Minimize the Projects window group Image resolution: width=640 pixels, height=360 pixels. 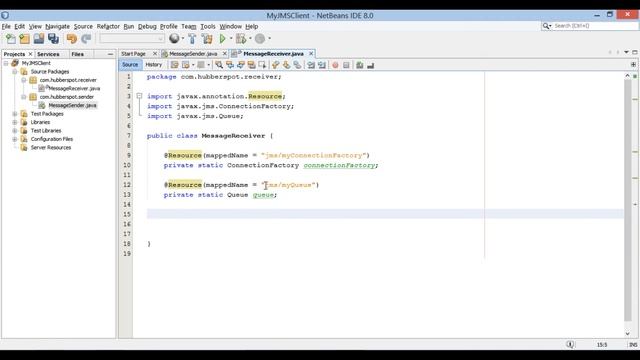[110, 54]
